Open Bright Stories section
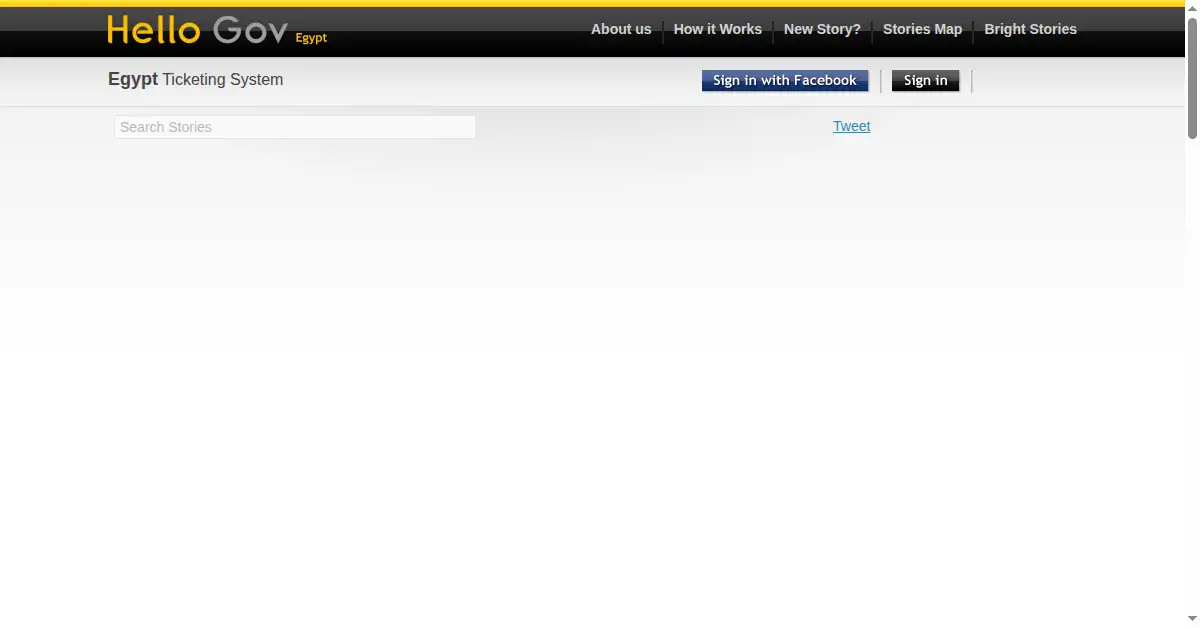The height and width of the screenshot is (628, 1200). coord(1030,29)
